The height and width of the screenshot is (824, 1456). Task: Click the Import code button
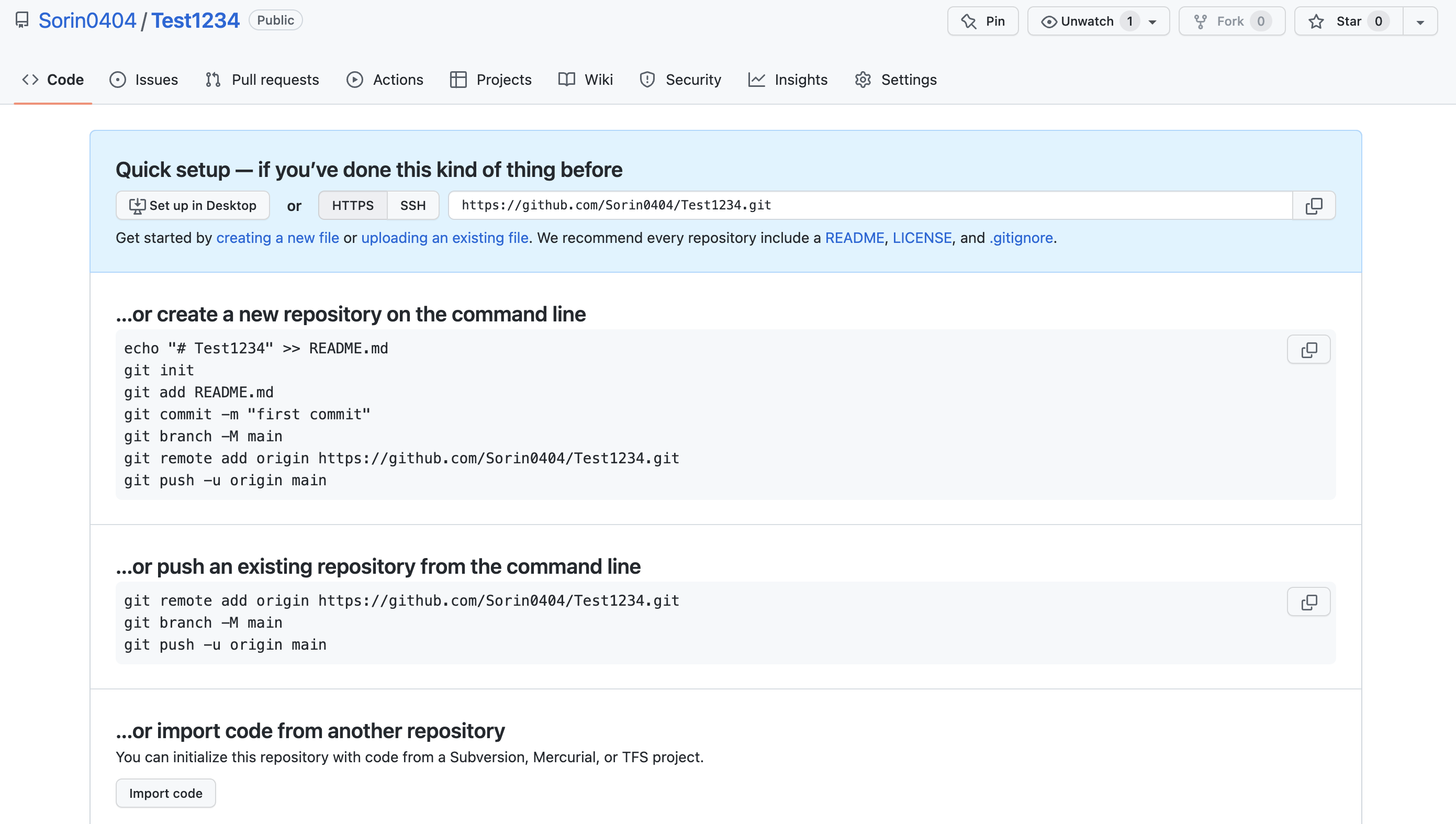[166, 793]
